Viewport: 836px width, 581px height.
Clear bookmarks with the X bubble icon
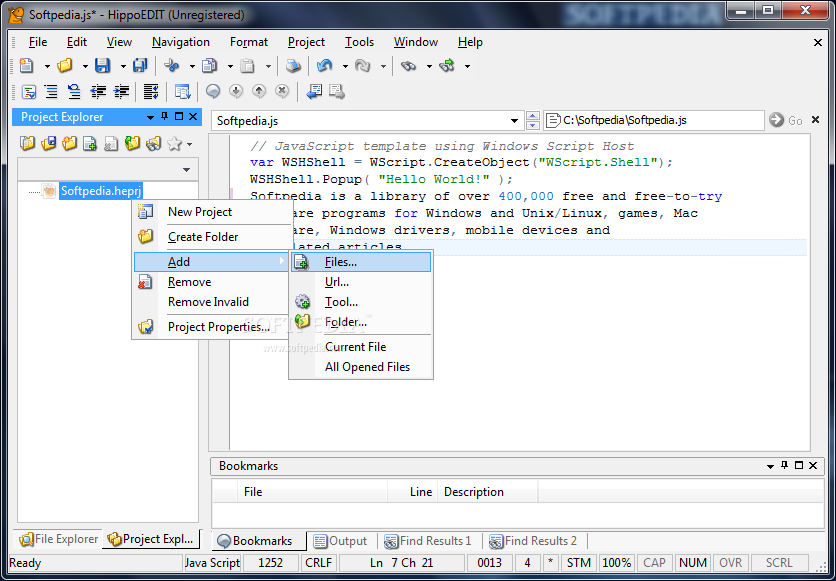282,92
